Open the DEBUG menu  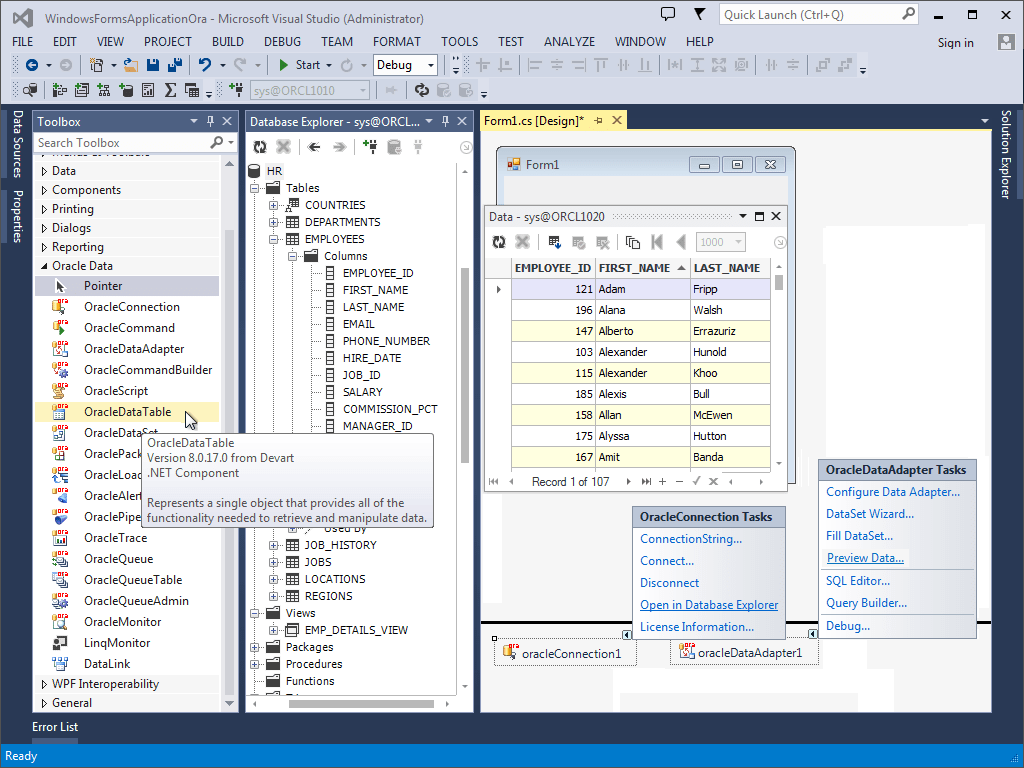click(282, 41)
